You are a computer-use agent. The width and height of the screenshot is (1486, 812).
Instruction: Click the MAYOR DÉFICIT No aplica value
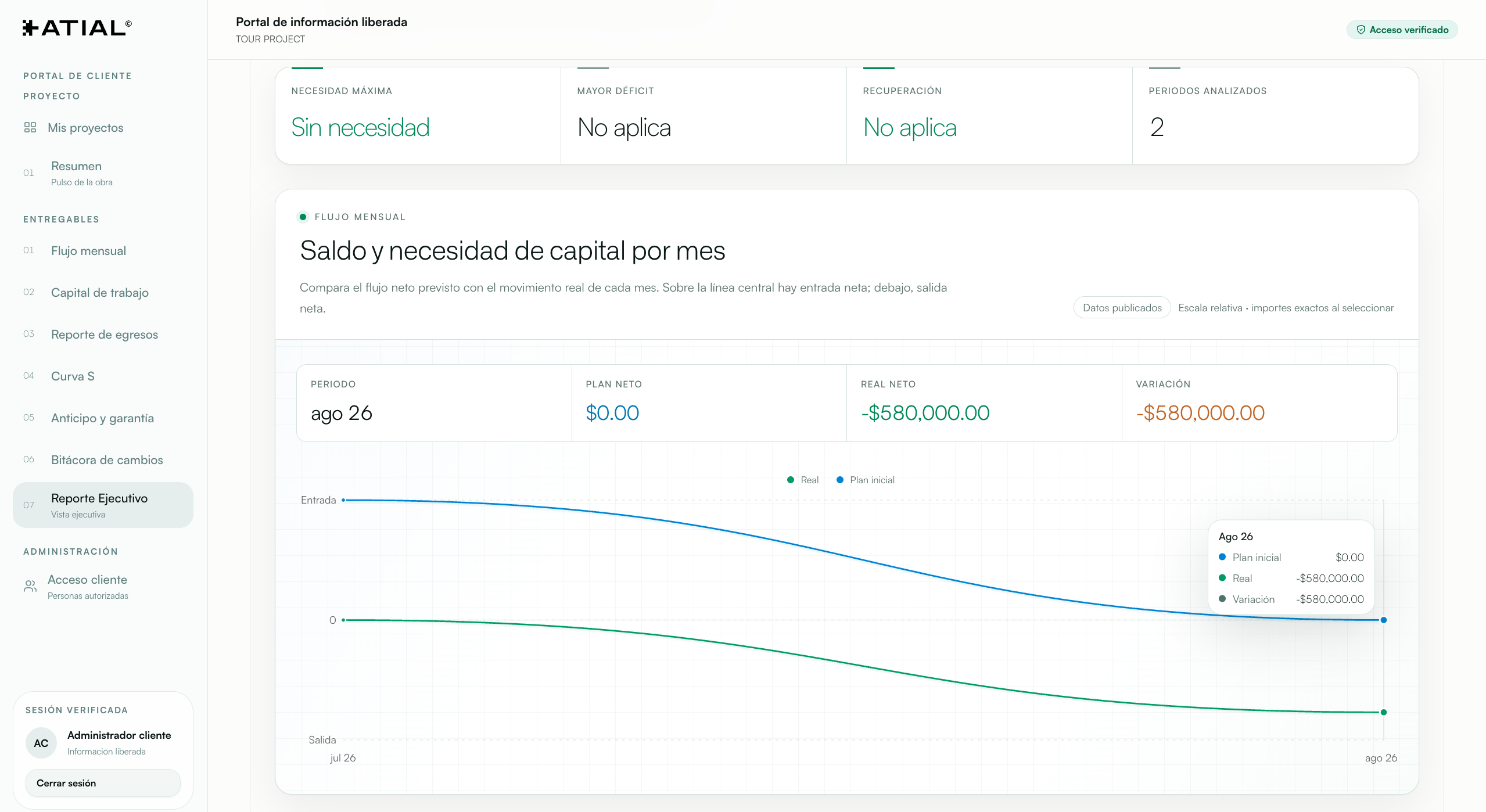coord(624,128)
